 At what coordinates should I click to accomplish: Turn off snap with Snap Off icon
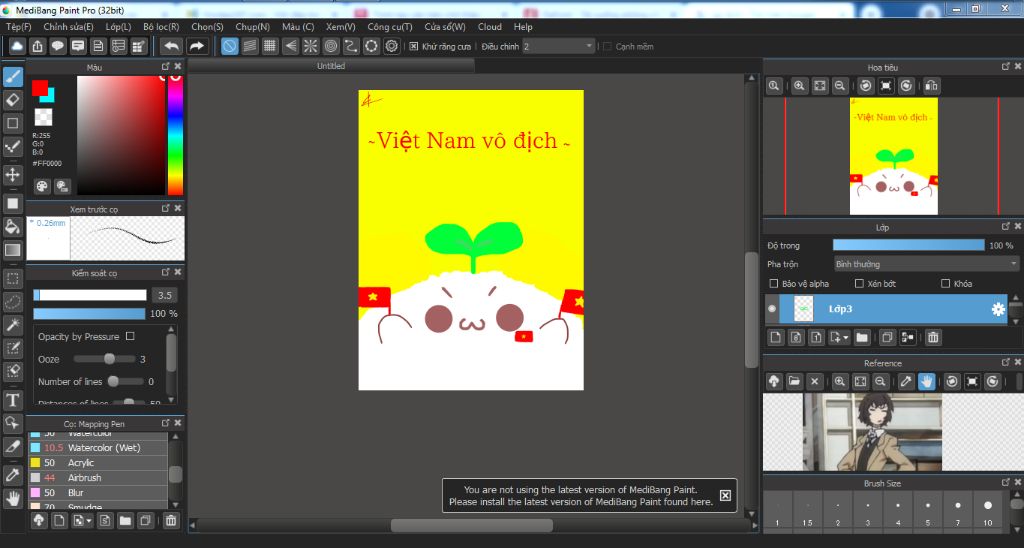point(229,46)
